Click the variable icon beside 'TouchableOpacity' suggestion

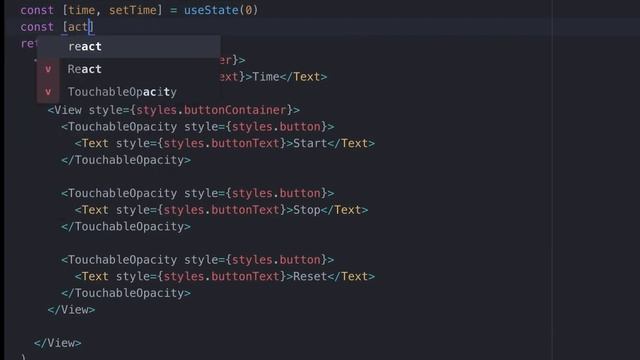click(48, 92)
